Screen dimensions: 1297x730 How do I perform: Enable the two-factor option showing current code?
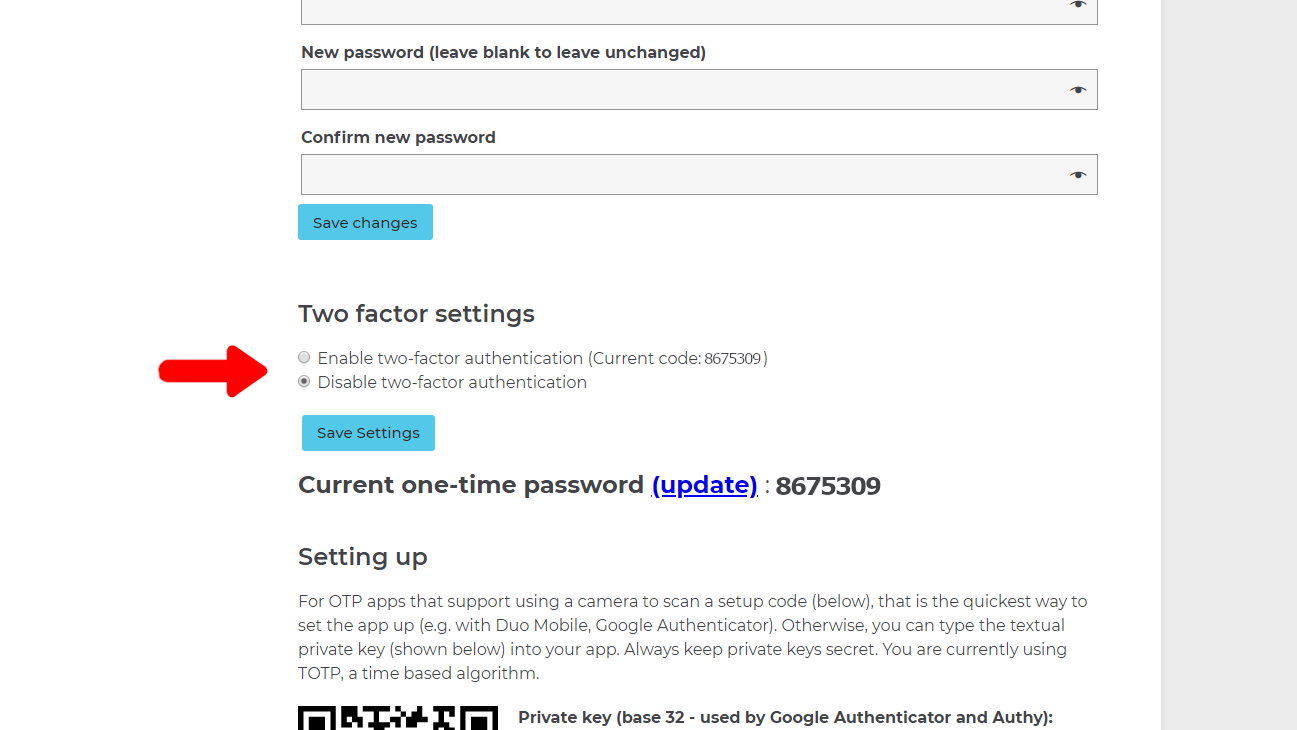tap(304, 357)
